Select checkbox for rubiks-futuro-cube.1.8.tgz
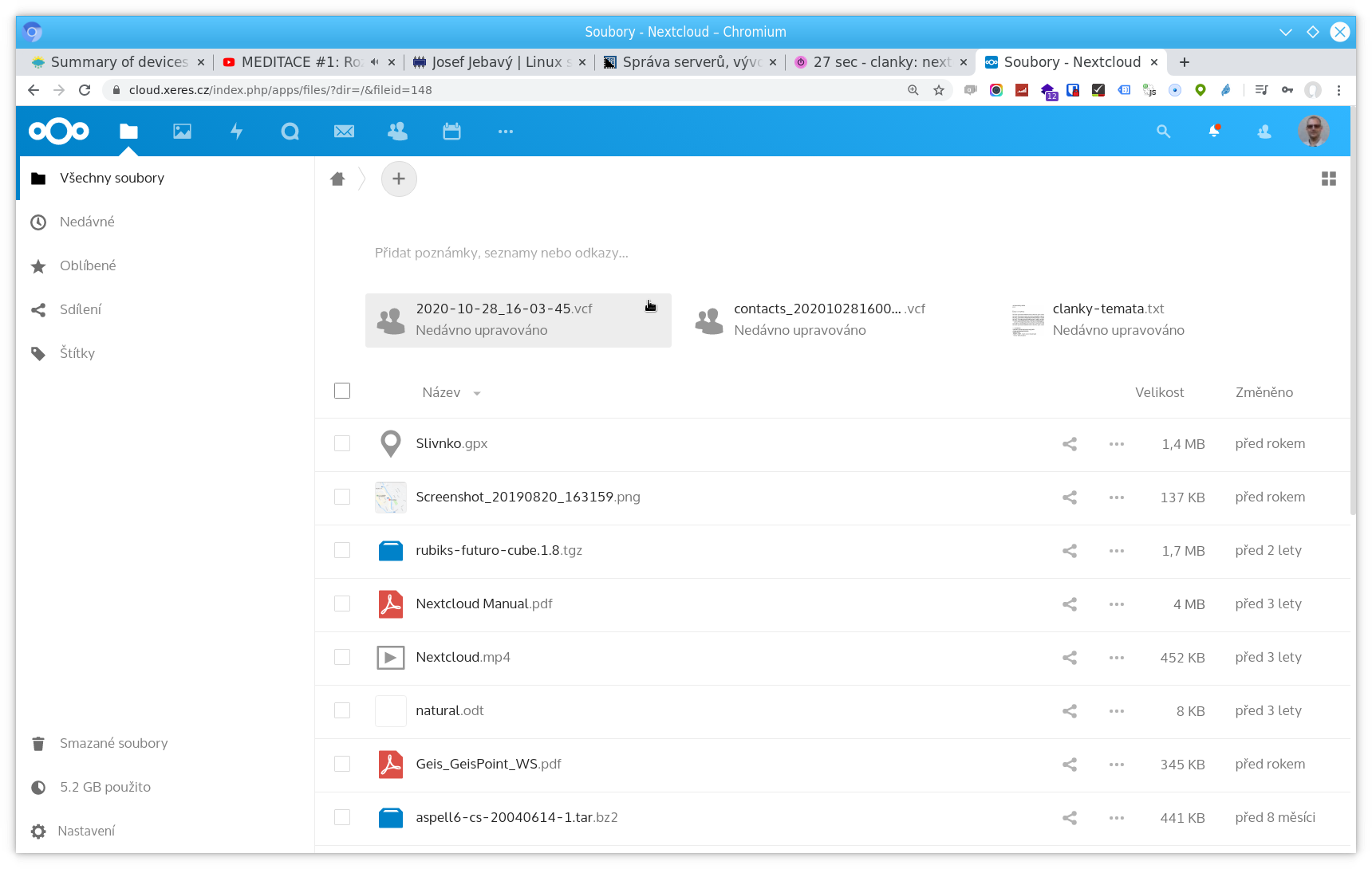Viewport: 1372px width, 869px height. (342, 550)
